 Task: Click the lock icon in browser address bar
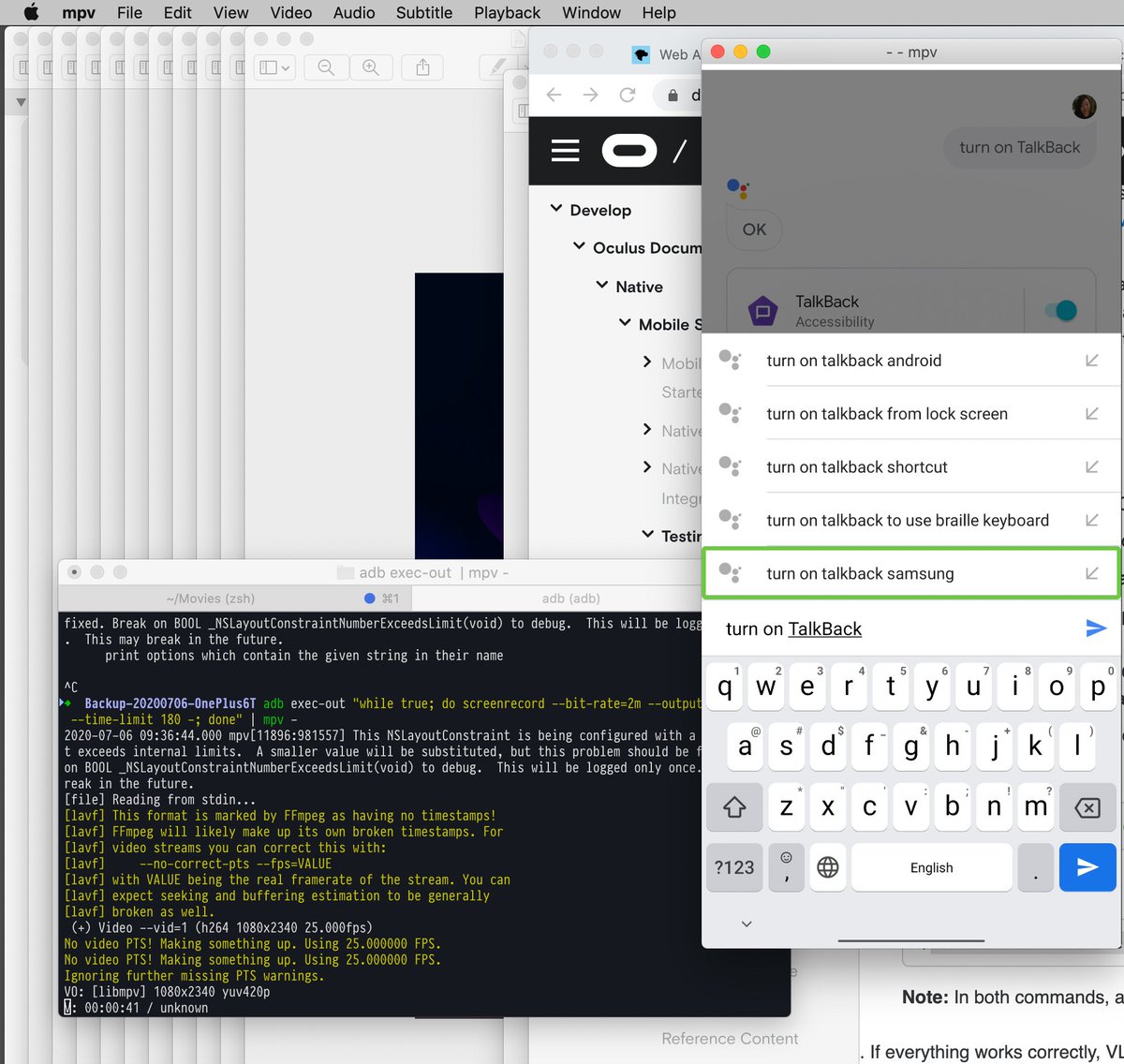tap(673, 95)
